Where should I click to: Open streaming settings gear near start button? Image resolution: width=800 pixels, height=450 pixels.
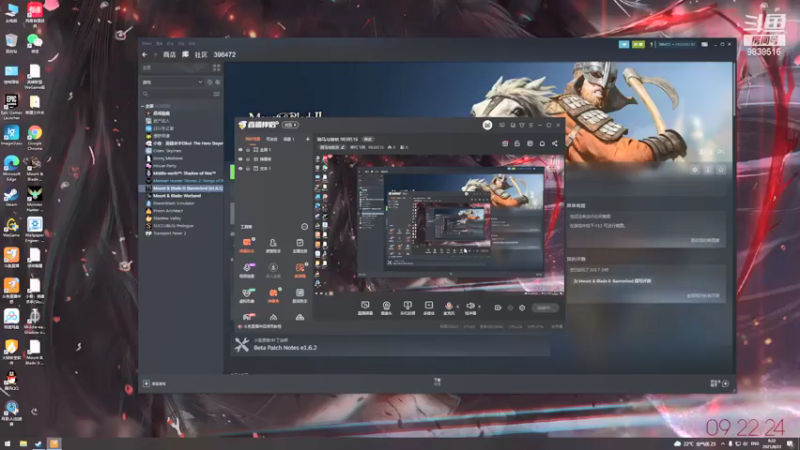pyautogui.click(x=522, y=308)
